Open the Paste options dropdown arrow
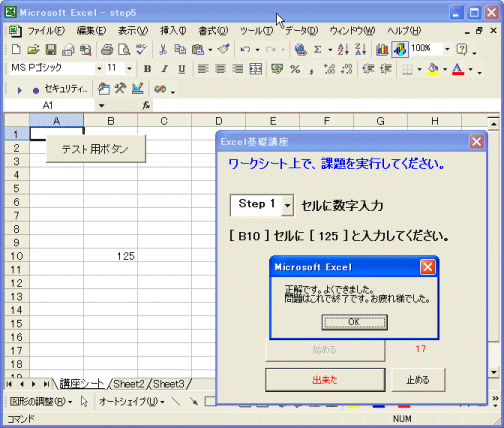 pyautogui.click(x=210, y=50)
